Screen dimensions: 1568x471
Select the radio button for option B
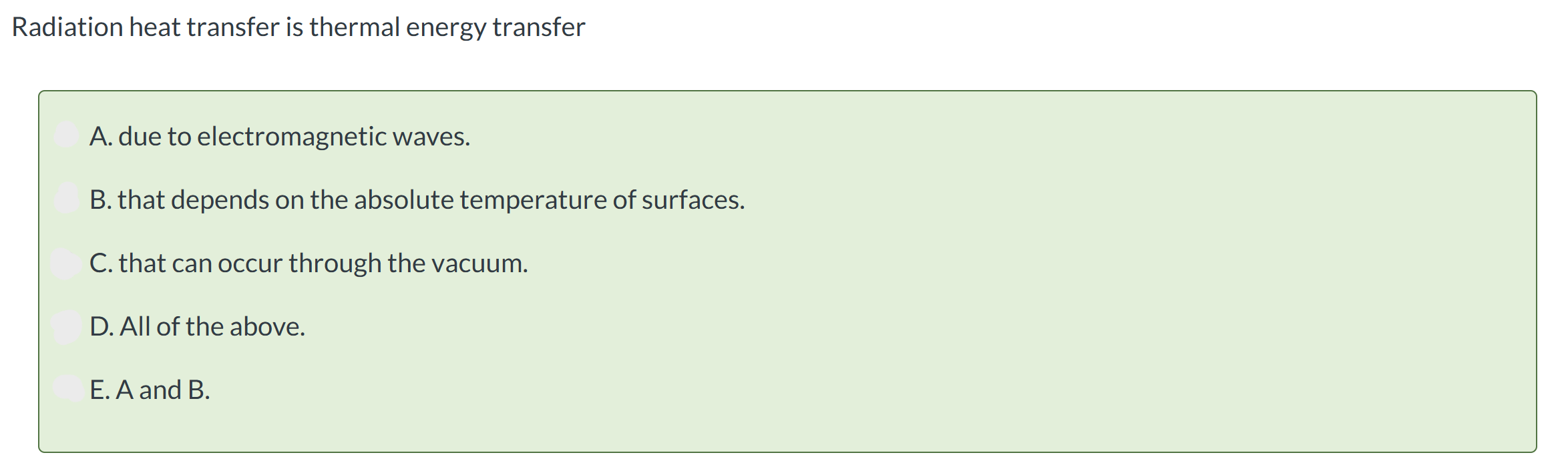click(66, 199)
